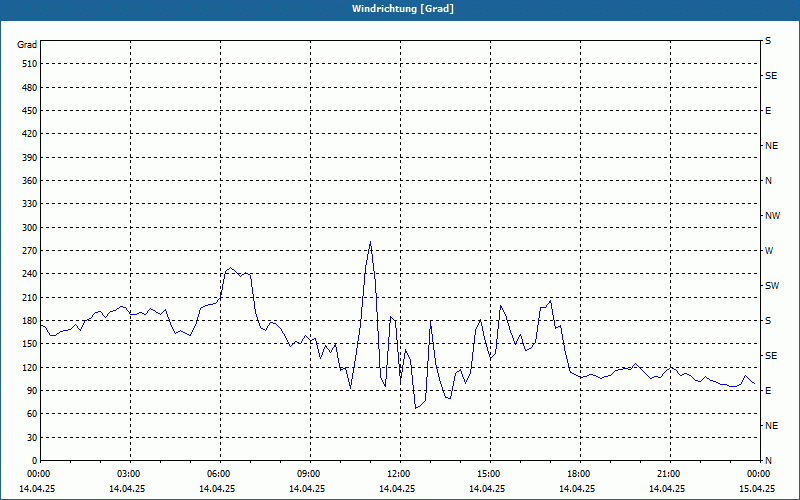Select the 240 degree axis label
This screenshot has height=500, width=800.
pos(30,274)
